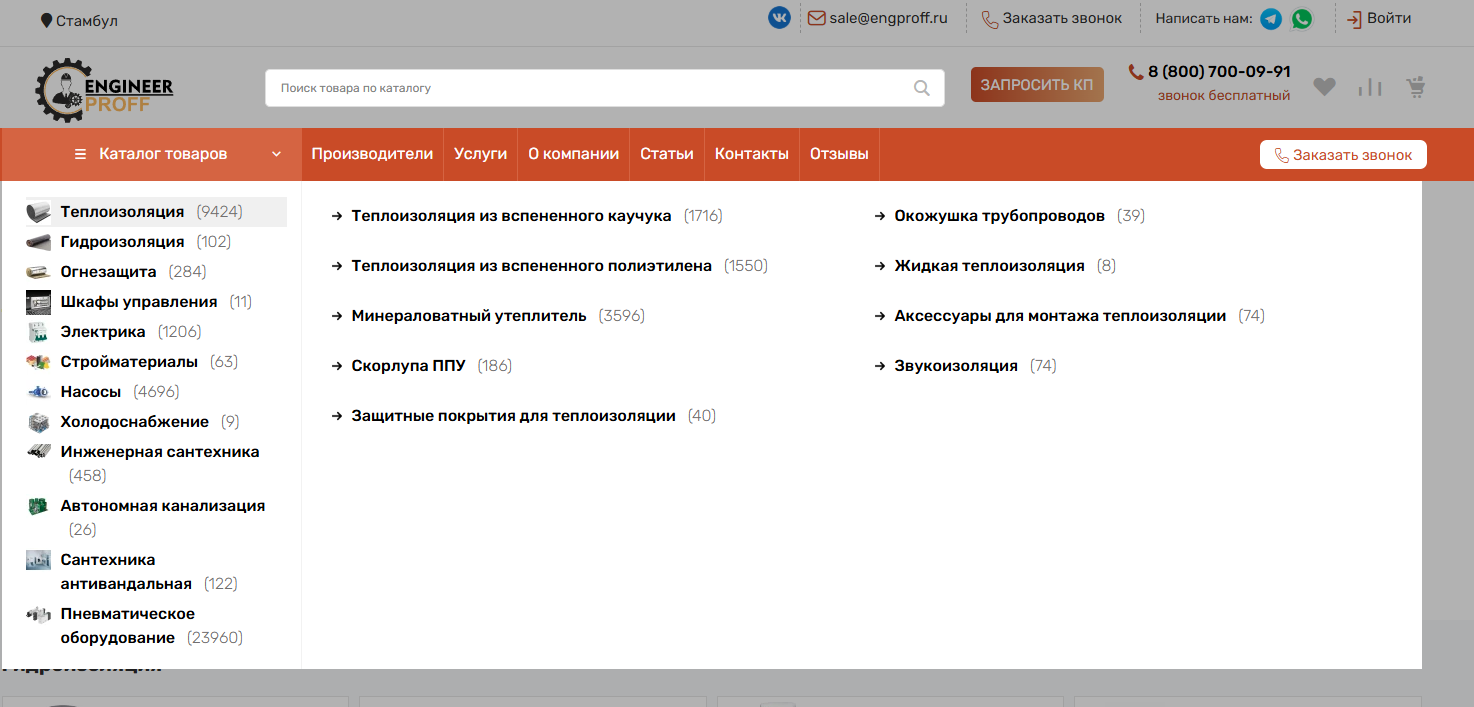This screenshot has height=707, width=1474.
Task: Open the shopping cart icon
Action: (1416, 87)
